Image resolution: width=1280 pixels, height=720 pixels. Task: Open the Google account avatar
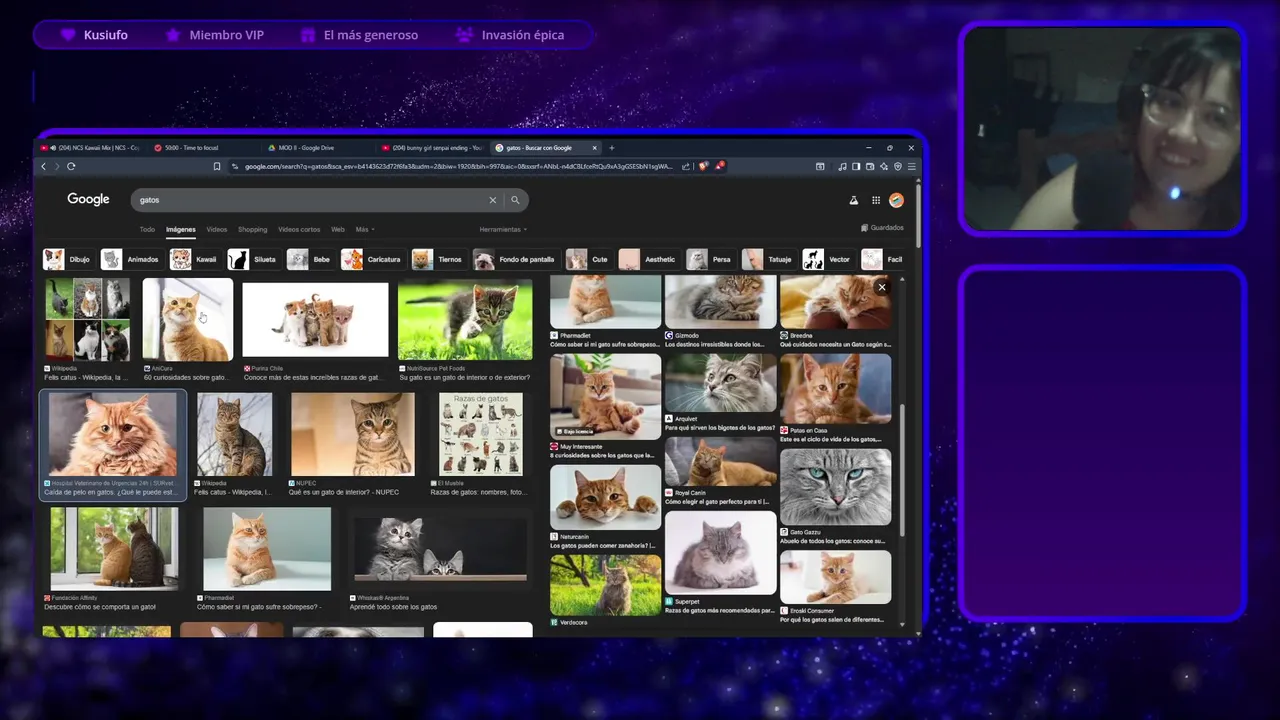(896, 200)
